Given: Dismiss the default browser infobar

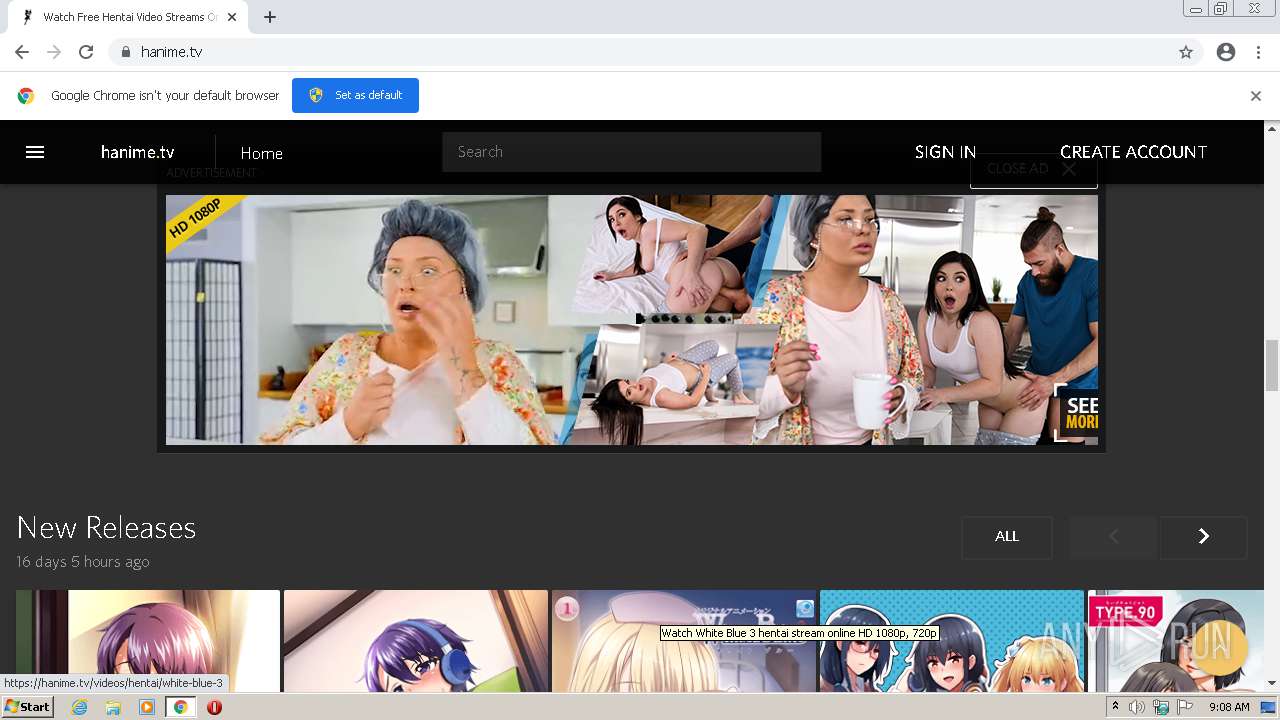Looking at the screenshot, I should (x=1256, y=96).
